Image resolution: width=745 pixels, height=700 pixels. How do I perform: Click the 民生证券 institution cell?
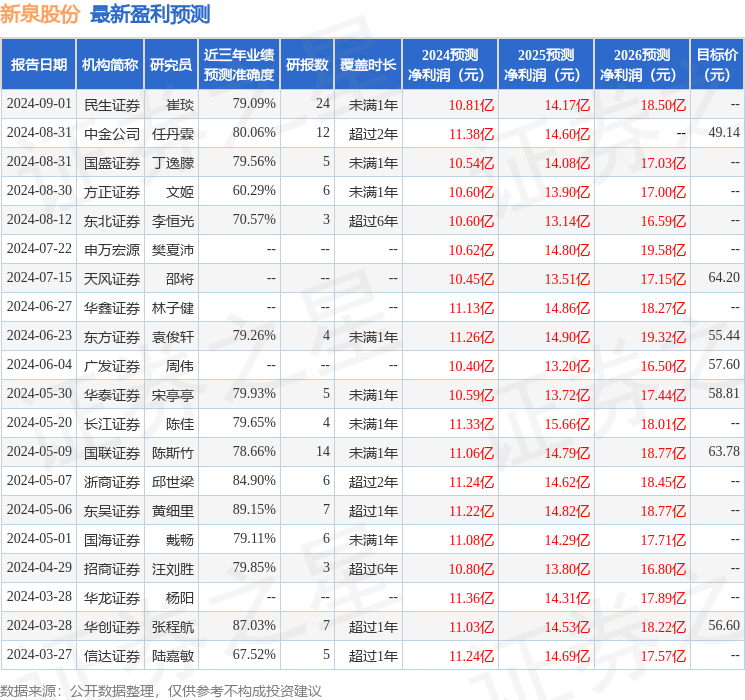coord(112,105)
